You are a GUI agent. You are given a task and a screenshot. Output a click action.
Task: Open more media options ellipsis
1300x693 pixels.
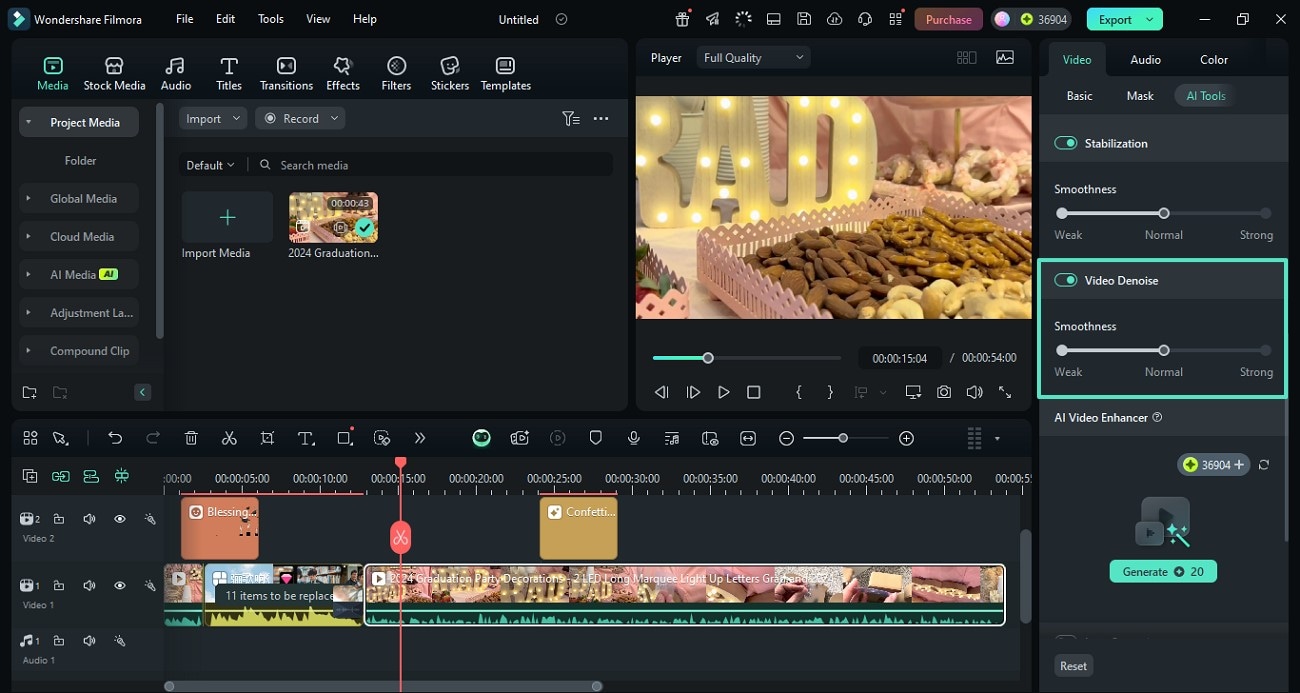click(601, 118)
